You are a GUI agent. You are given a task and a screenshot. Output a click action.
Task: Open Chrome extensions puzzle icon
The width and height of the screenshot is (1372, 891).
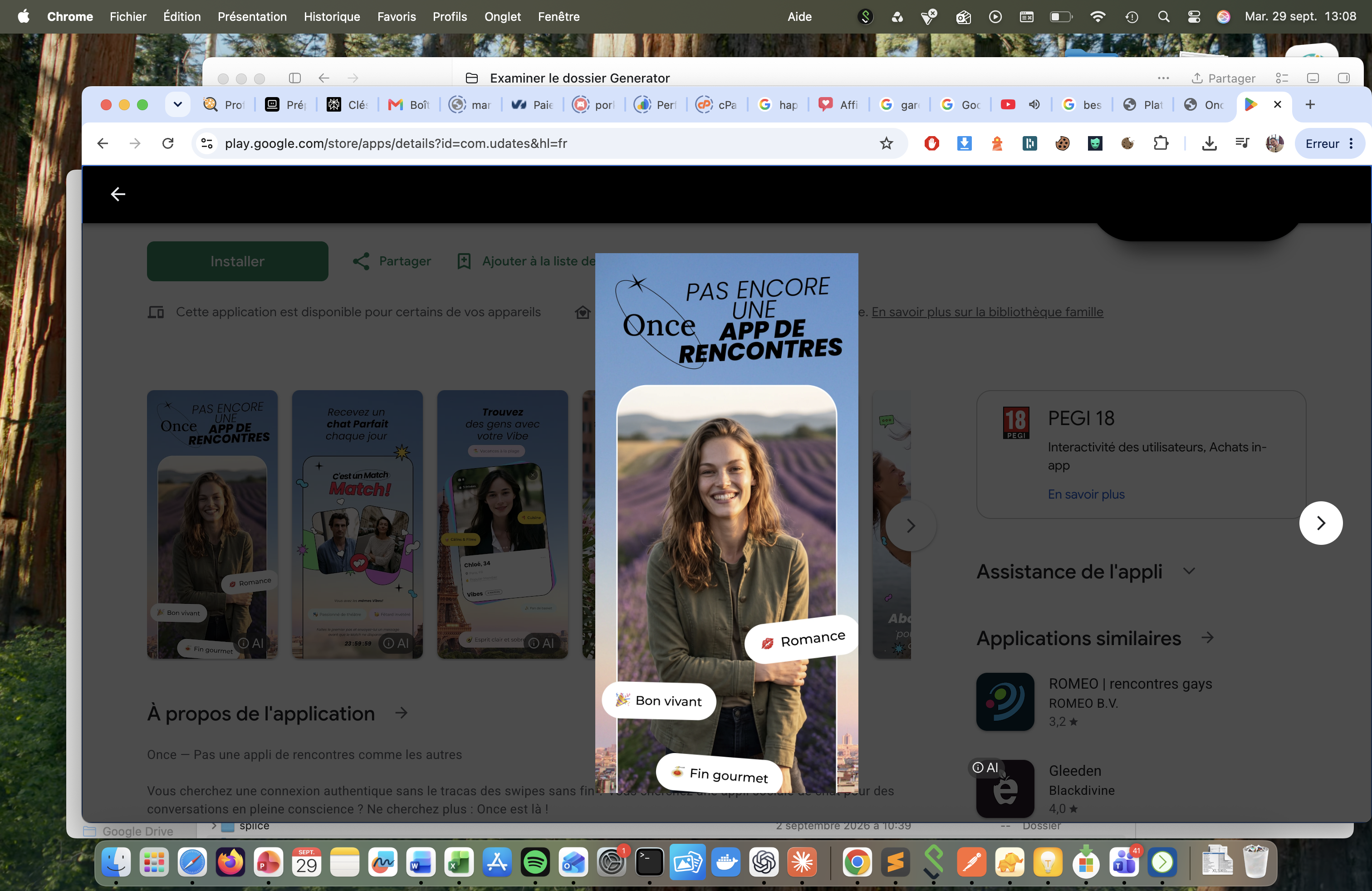[1161, 143]
